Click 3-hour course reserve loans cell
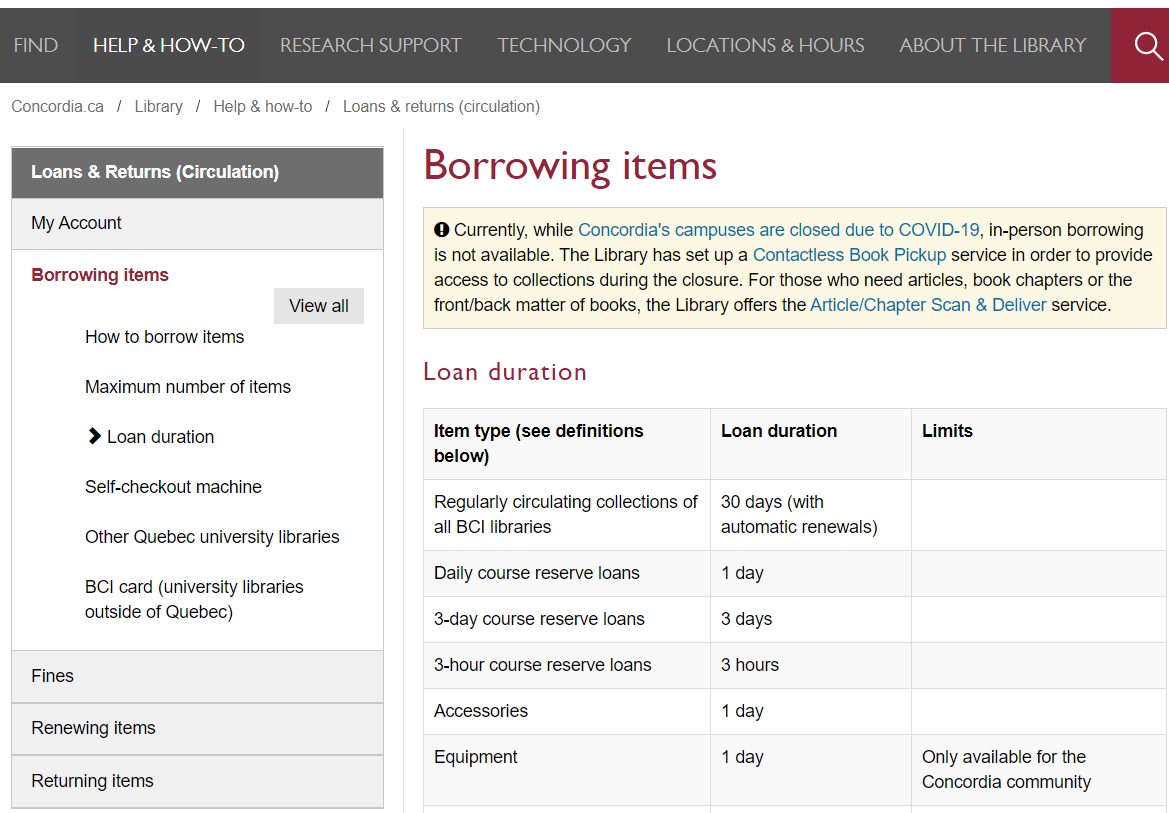 pos(567,665)
